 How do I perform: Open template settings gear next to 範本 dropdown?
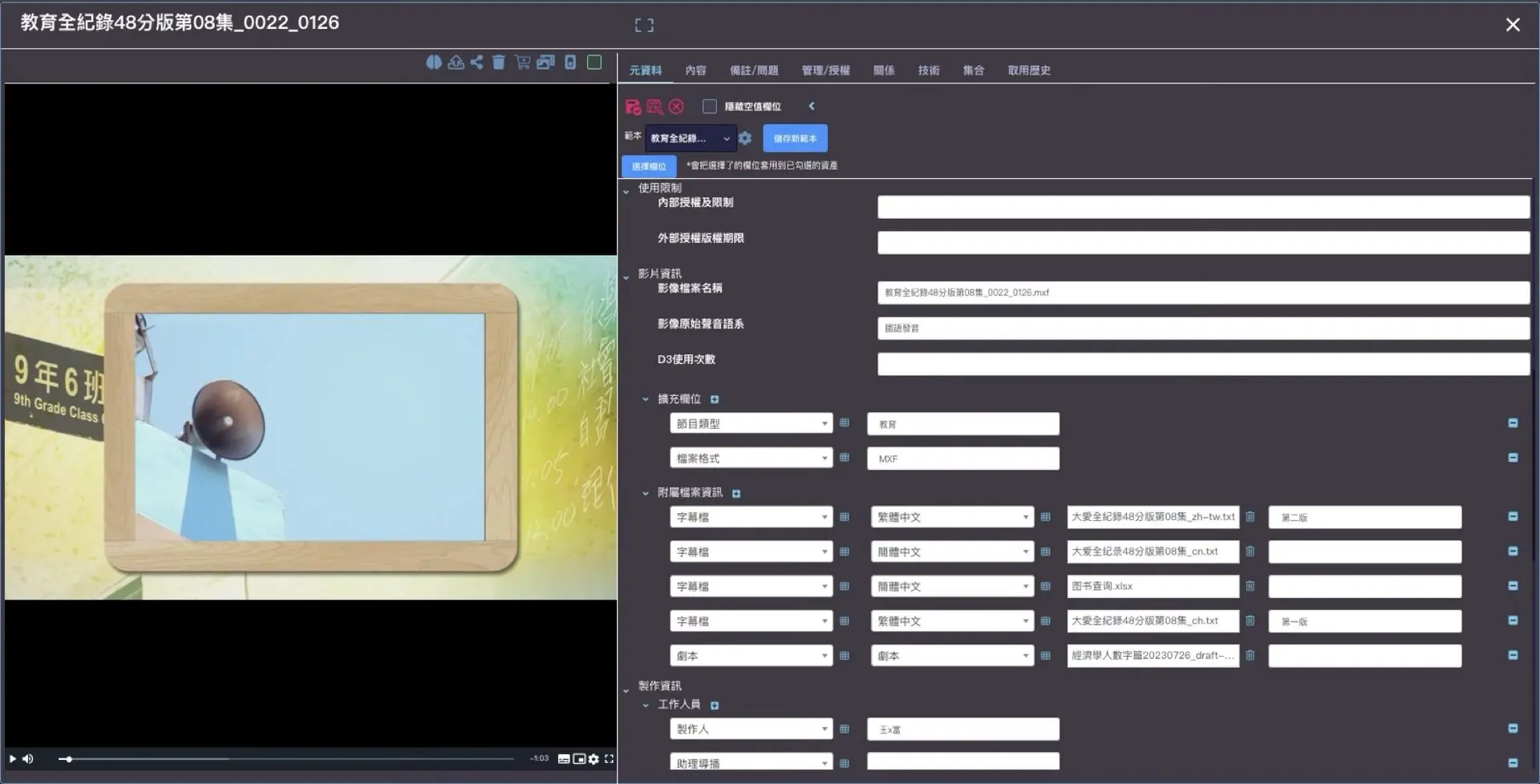click(x=745, y=139)
